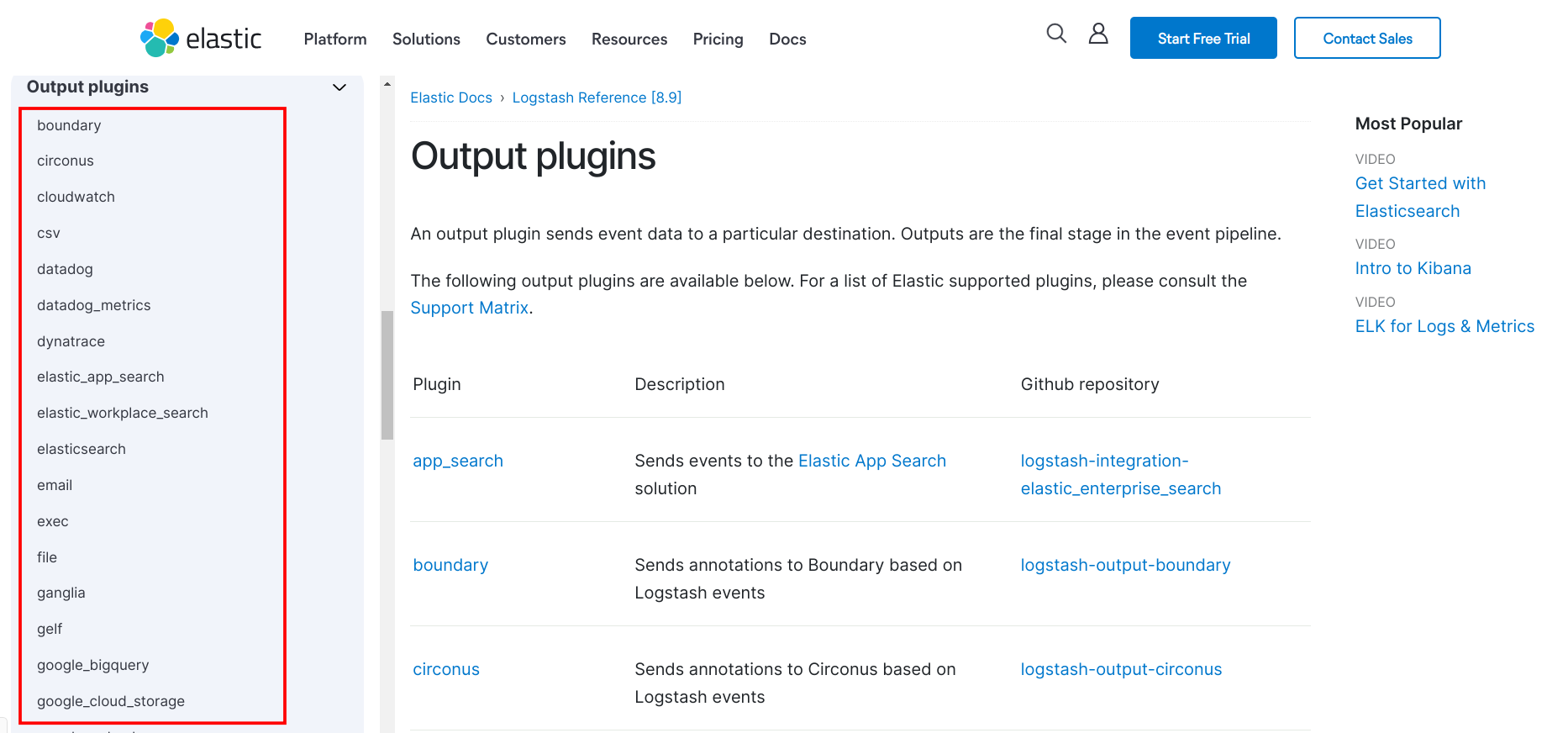Select csv in the sidebar

click(x=49, y=233)
